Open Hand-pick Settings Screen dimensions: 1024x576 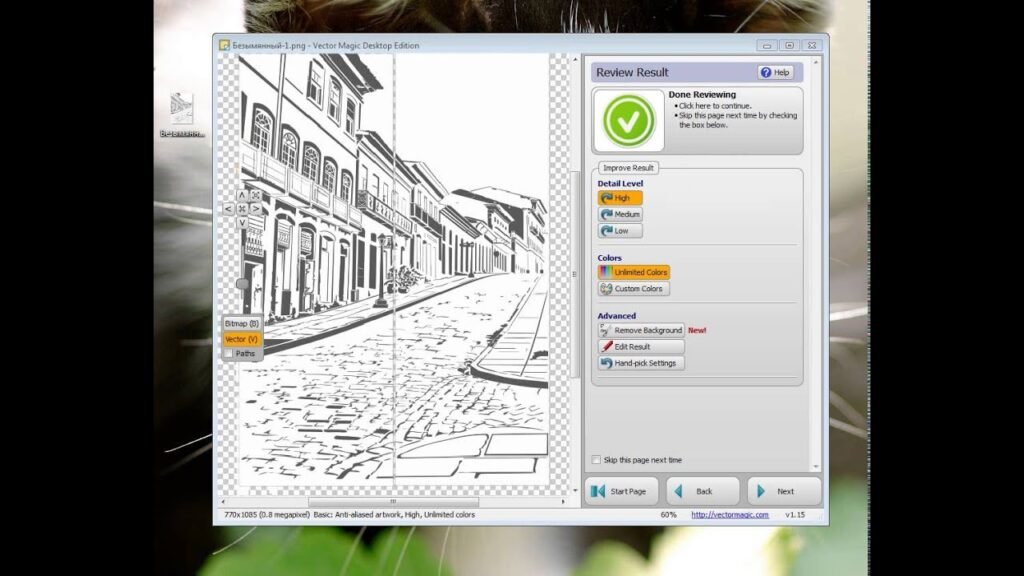click(x=641, y=363)
